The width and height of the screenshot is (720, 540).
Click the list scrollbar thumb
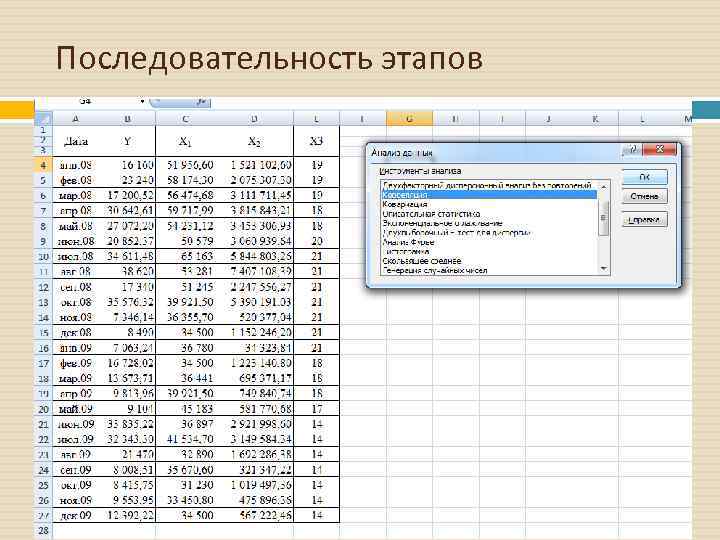(603, 219)
